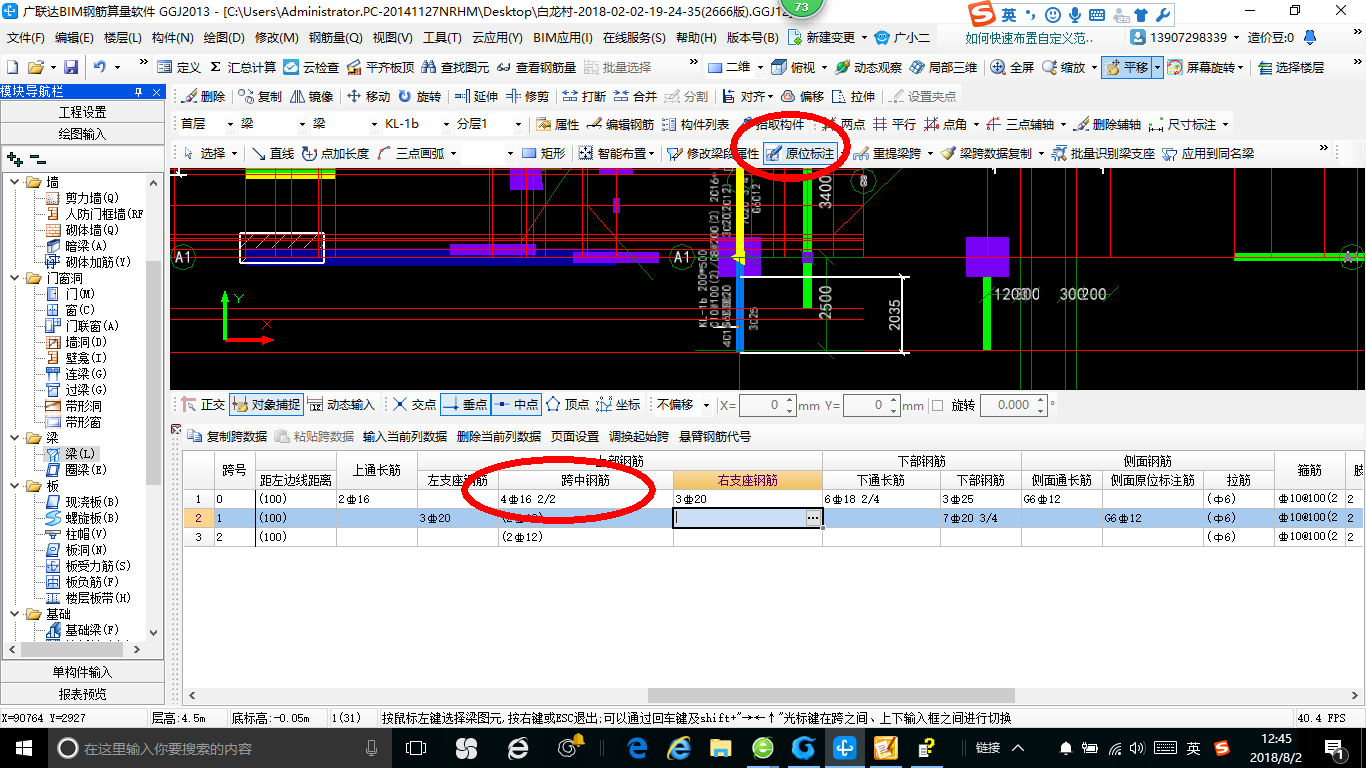Viewport: 1366px width, 768px height.
Task: Open the 工具(T) menu
Action: 441,37
